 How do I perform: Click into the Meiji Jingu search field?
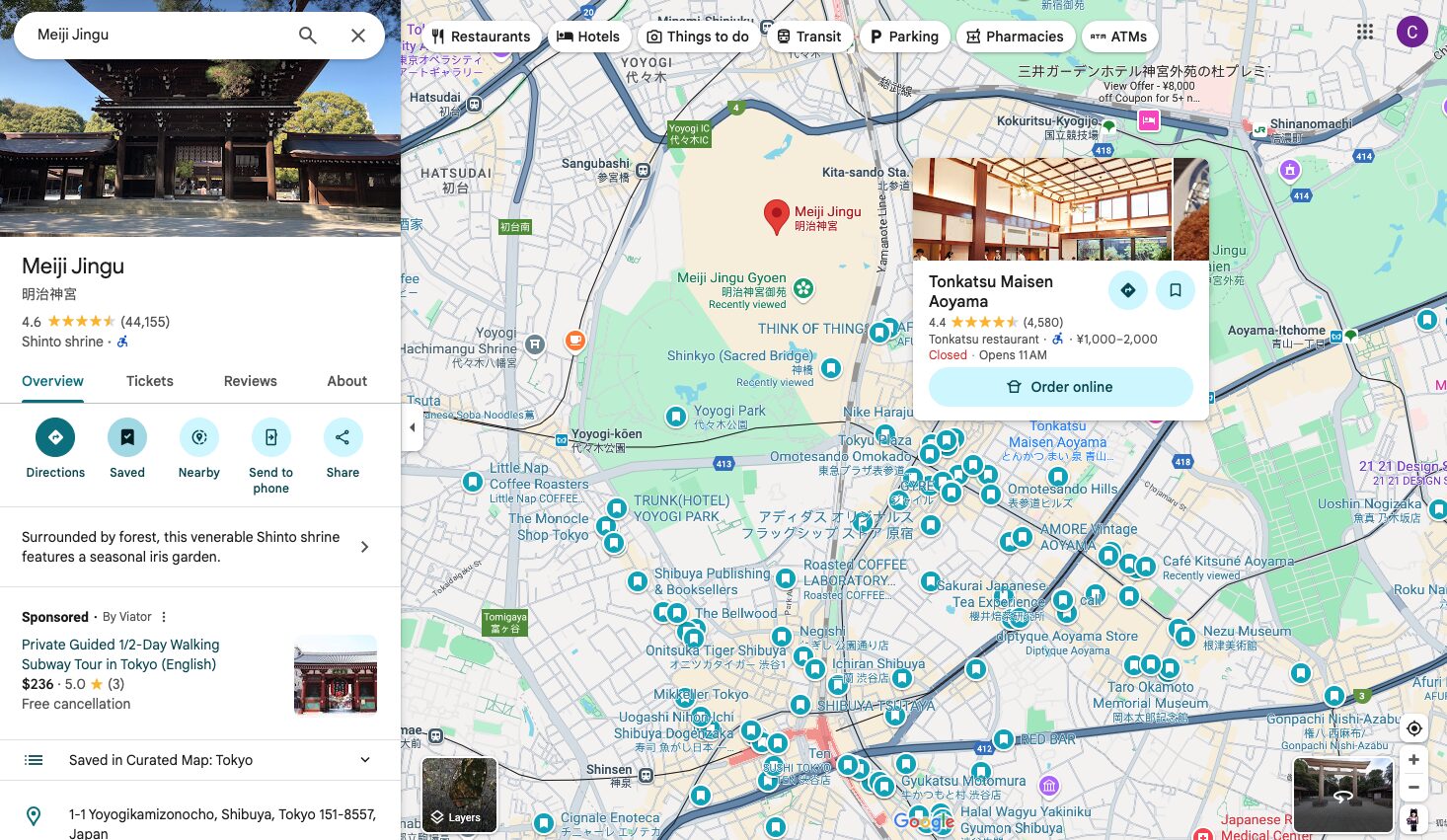[x=158, y=35]
